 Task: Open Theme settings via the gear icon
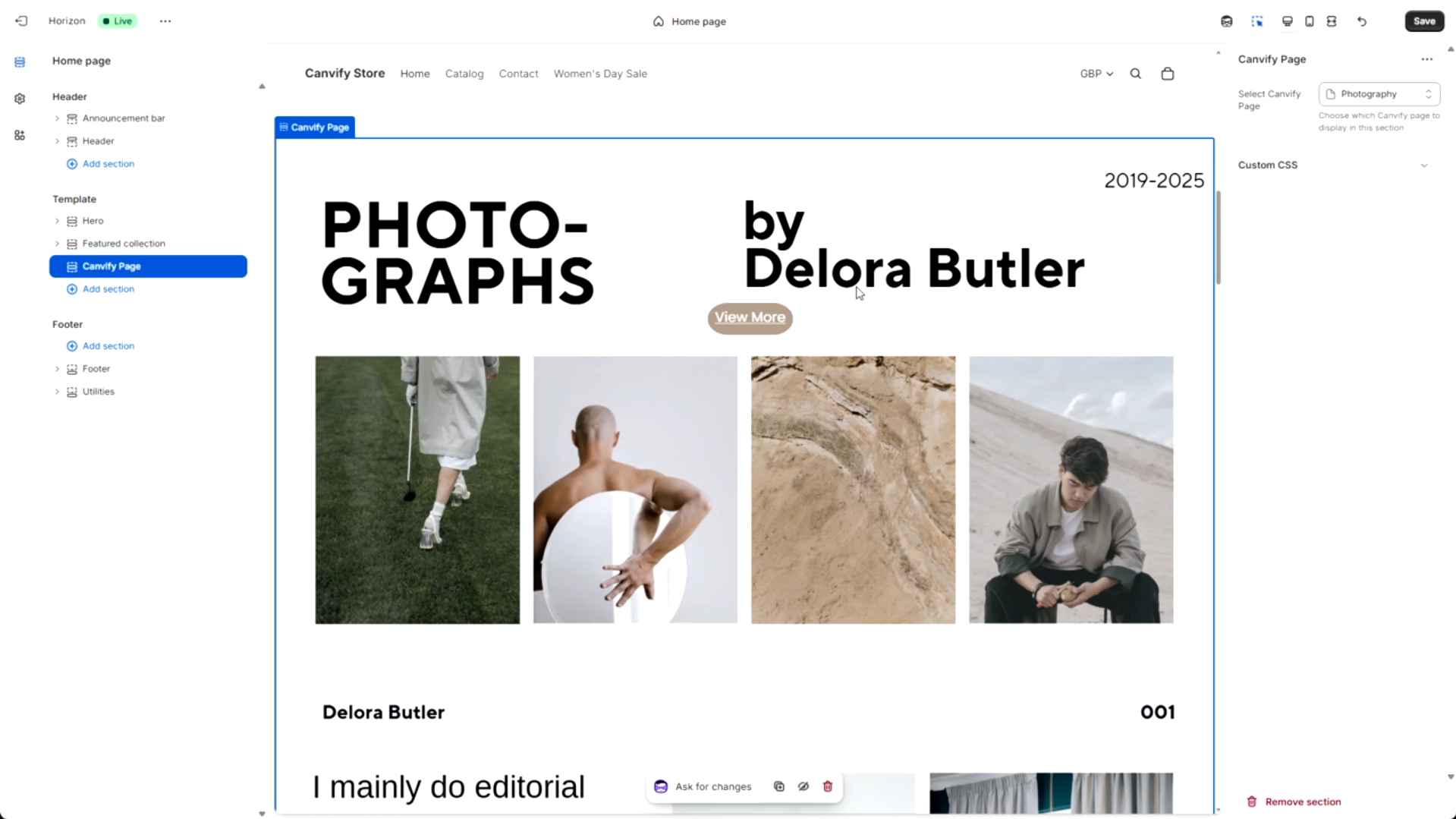(19, 98)
